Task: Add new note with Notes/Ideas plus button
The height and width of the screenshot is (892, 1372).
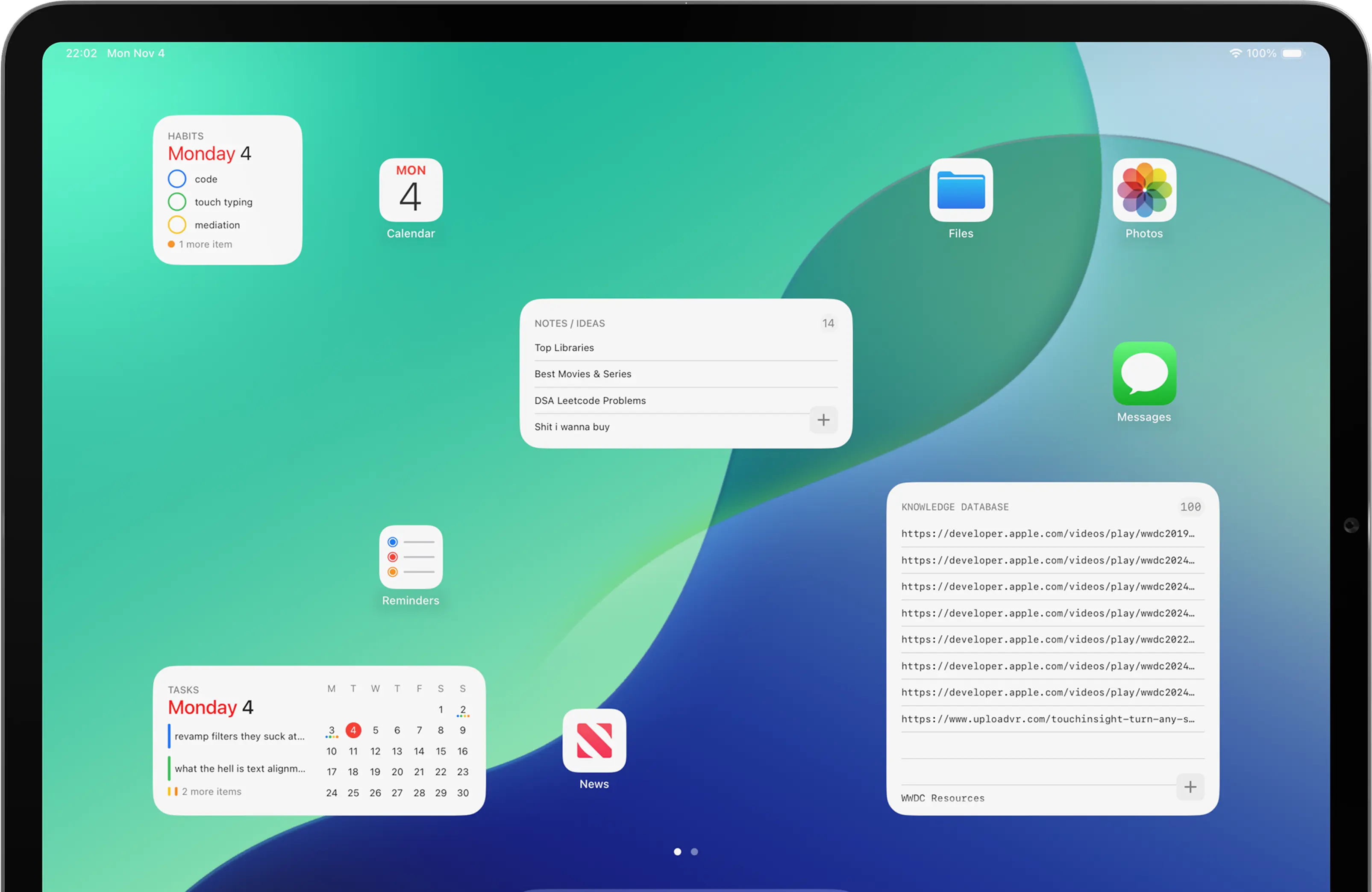Action: pyautogui.click(x=823, y=420)
